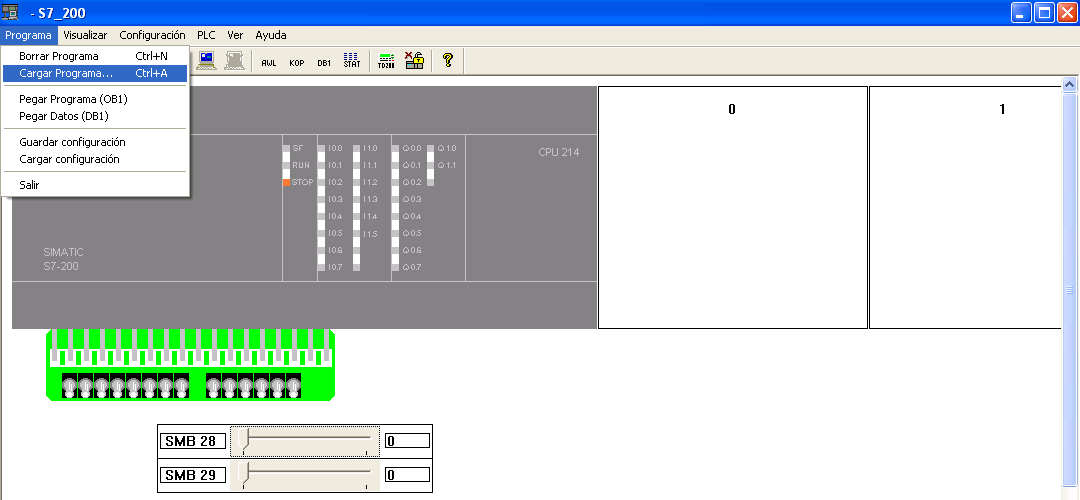The height and width of the screenshot is (500, 1080).
Task: Click the vertical scrollbar up arrow
Action: (1070, 84)
